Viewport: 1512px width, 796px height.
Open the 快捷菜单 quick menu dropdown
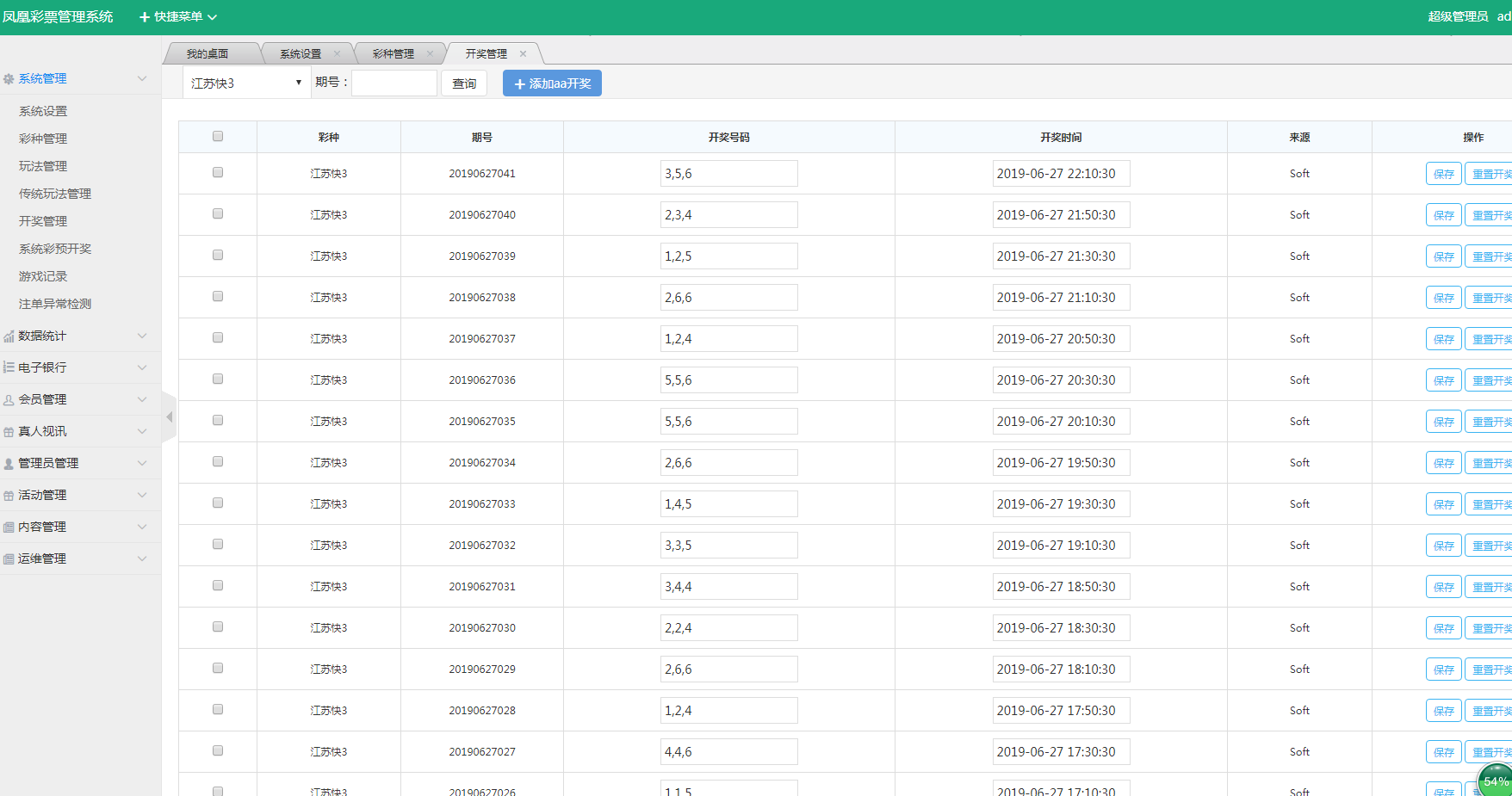178,16
